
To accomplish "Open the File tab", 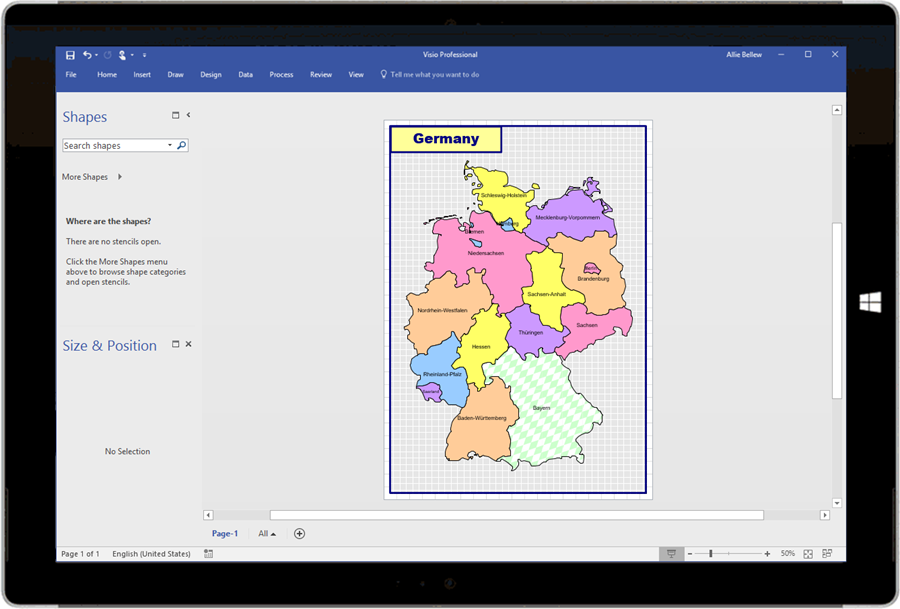I will 71,75.
